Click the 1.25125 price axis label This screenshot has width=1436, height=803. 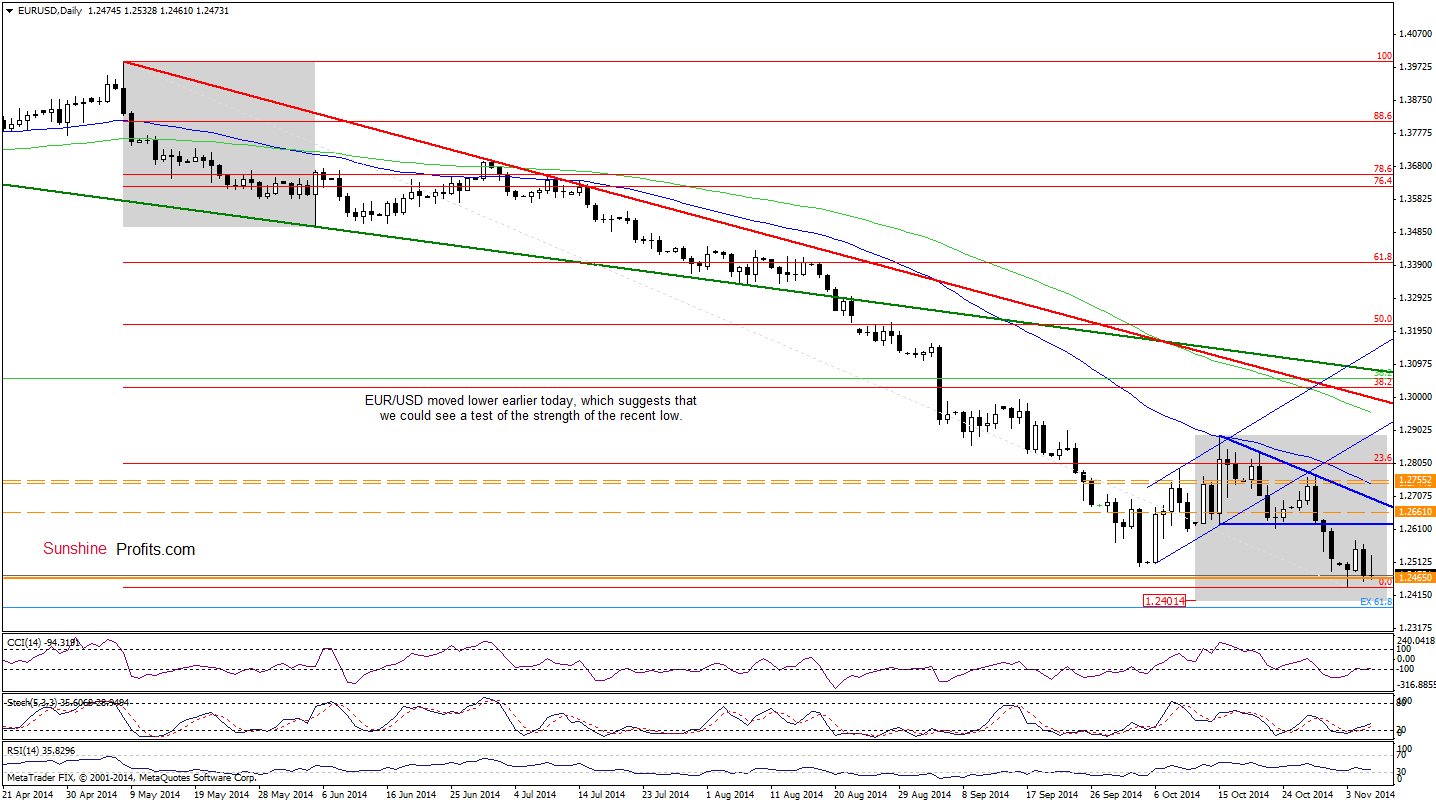coord(1417,562)
